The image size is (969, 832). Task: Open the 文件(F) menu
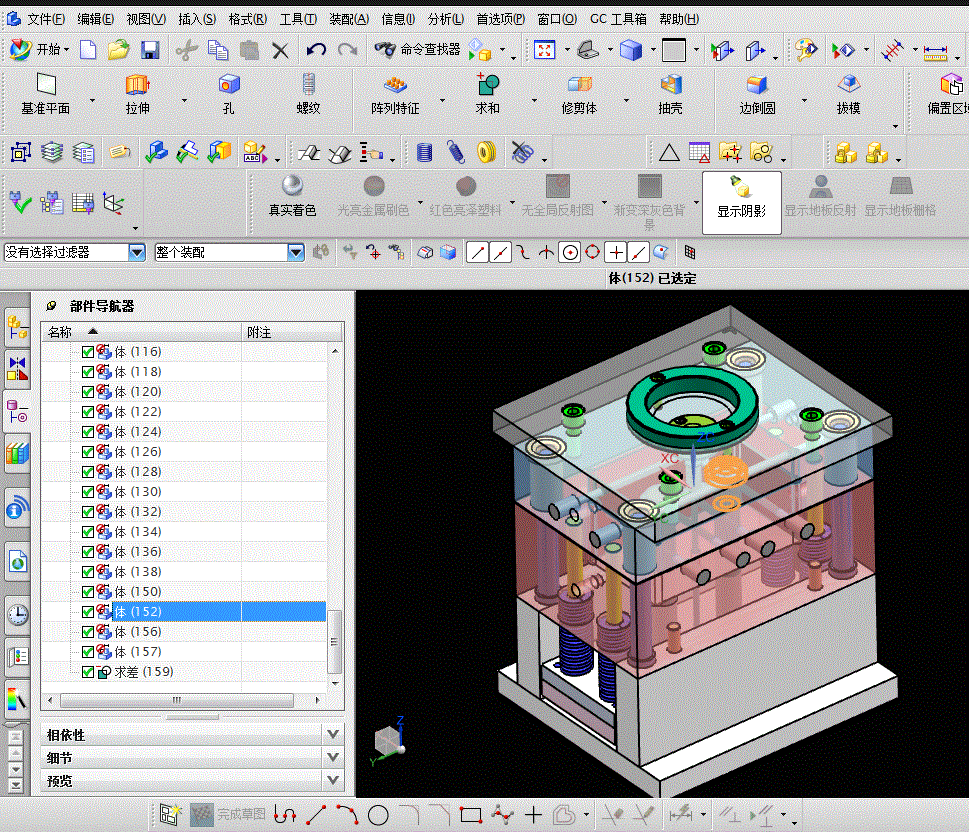click(45, 19)
